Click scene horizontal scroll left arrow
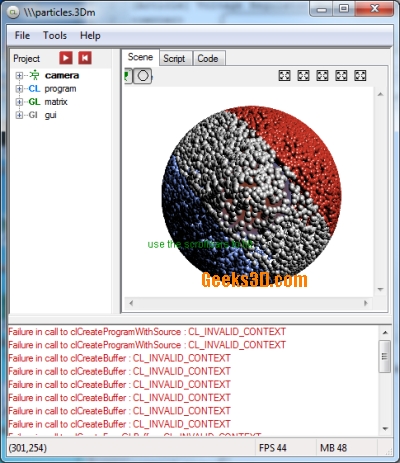The height and width of the screenshot is (463, 400). click(x=131, y=303)
